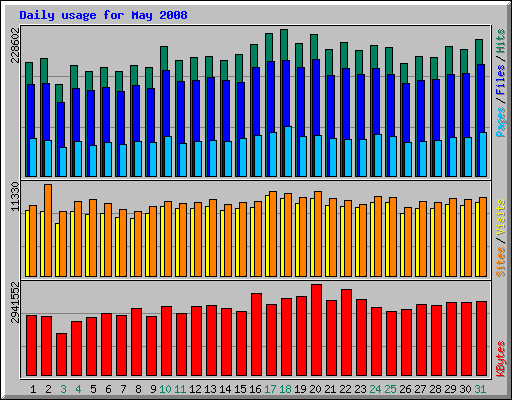This screenshot has height=400, width=512.
Task: Click green day label 17
Action: point(270,389)
